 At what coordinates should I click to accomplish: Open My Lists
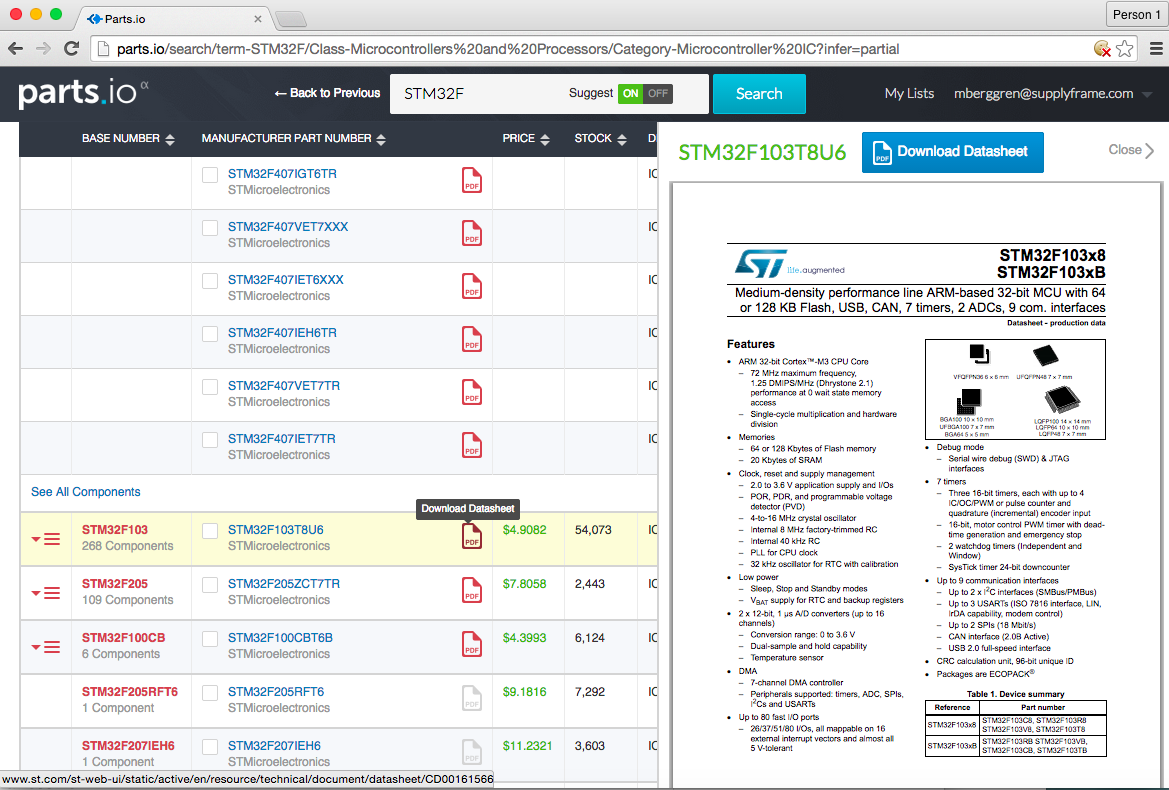[909, 93]
